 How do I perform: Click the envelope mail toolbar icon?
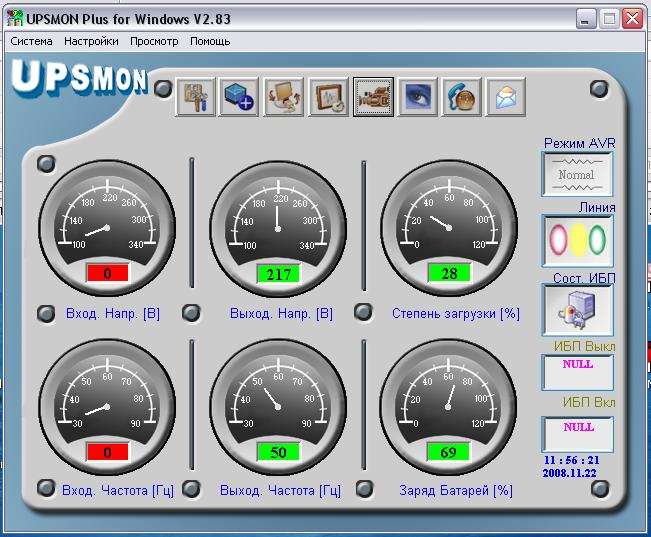(x=506, y=97)
